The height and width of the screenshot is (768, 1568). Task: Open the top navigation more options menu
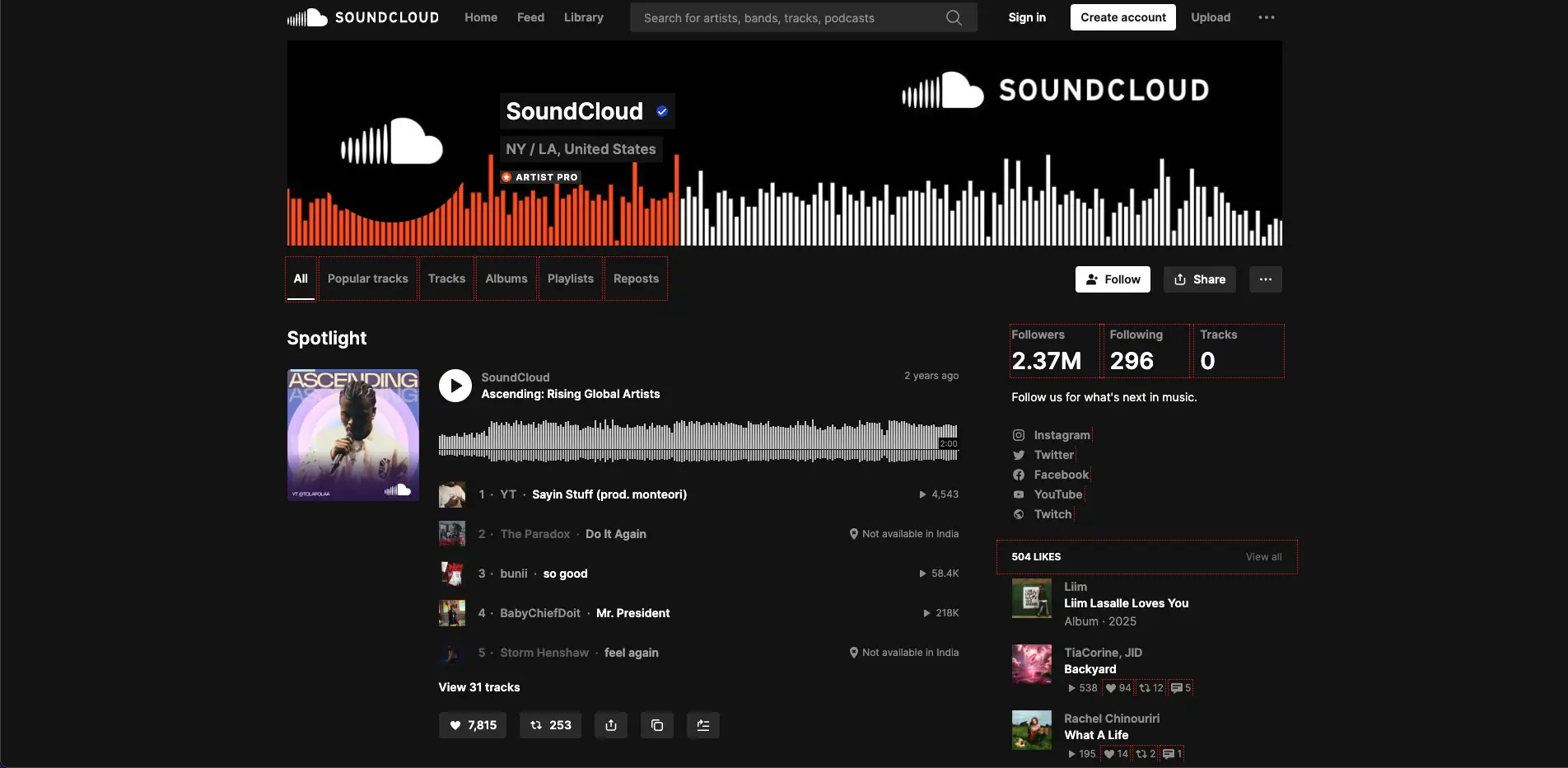tap(1266, 17)
